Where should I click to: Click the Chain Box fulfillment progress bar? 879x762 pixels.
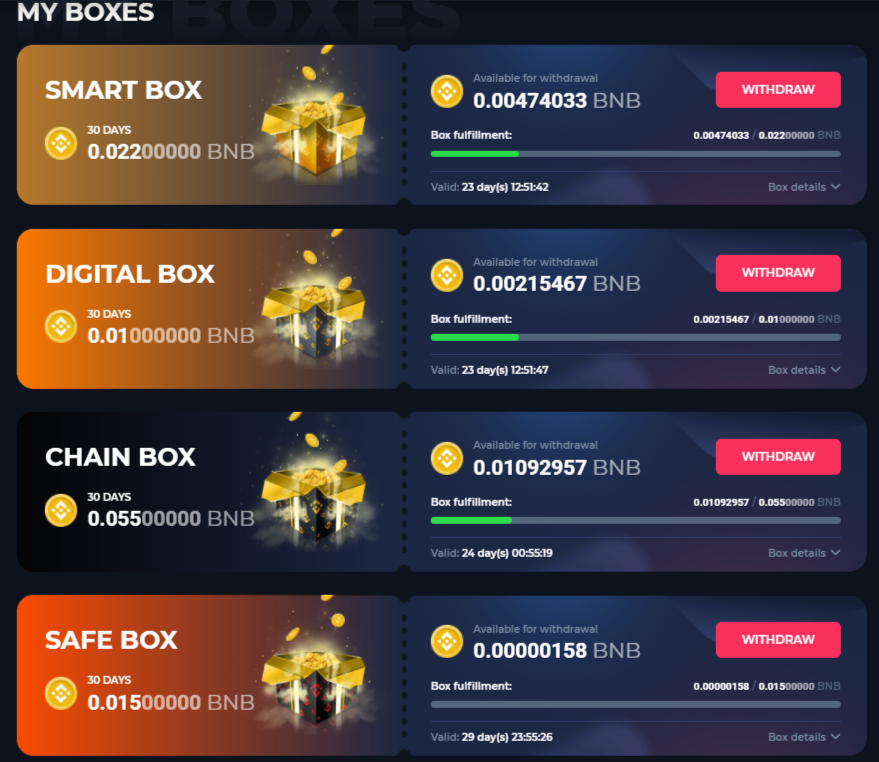click(x=636, y=520)
